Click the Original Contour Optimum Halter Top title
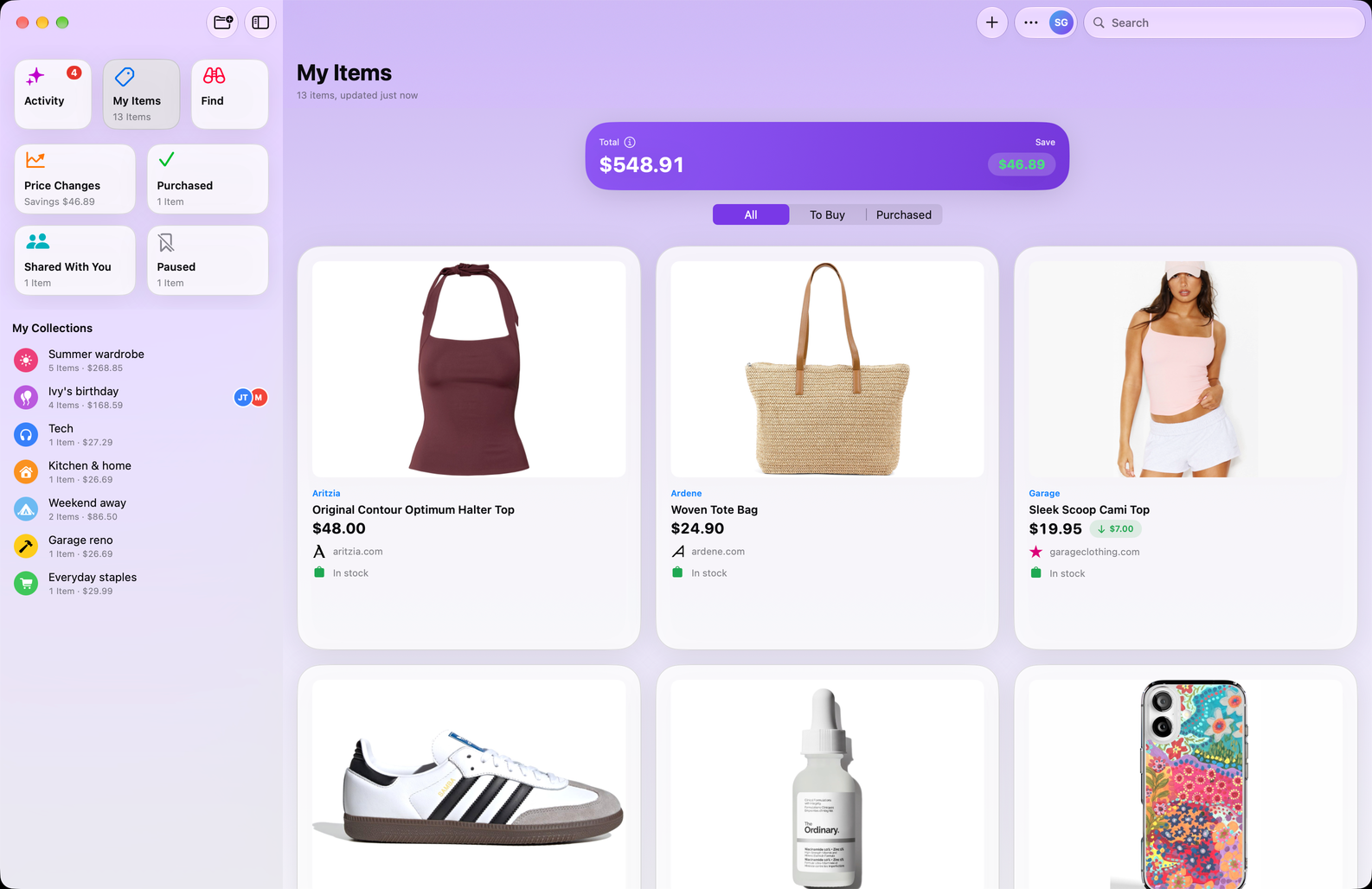This screenshot has height=889, width=1372. pos(414,509)
